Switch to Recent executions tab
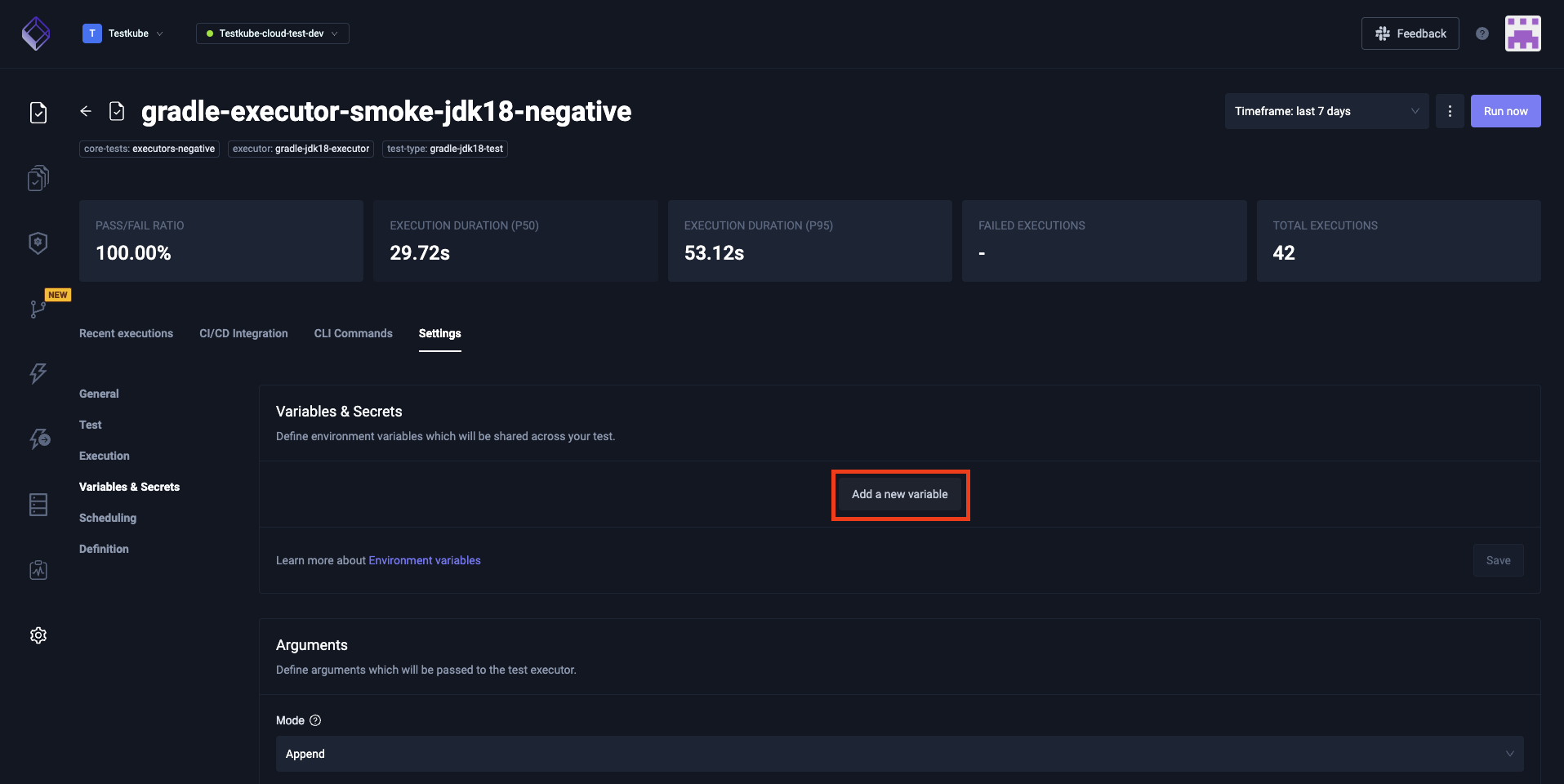Viewport: 1564px width, 784px height. [x=126, y=333]
